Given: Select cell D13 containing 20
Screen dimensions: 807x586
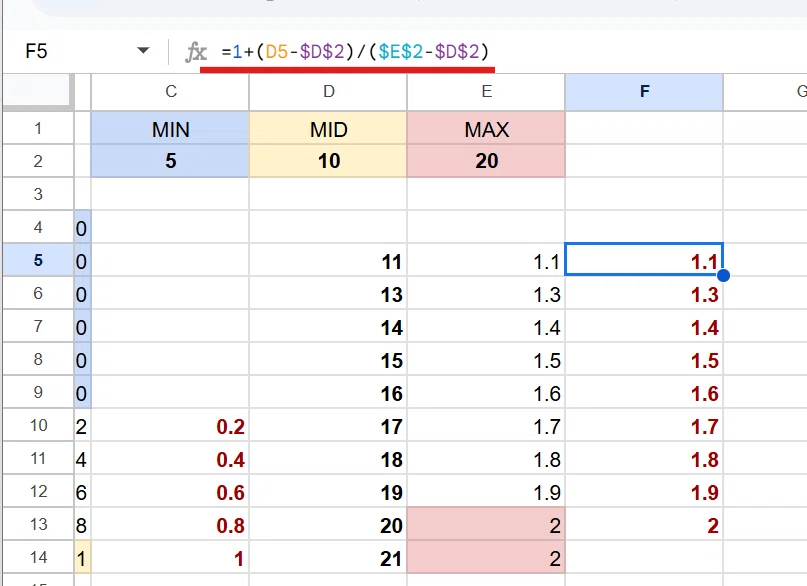Looking at the screenshot, I should (328, 524).
